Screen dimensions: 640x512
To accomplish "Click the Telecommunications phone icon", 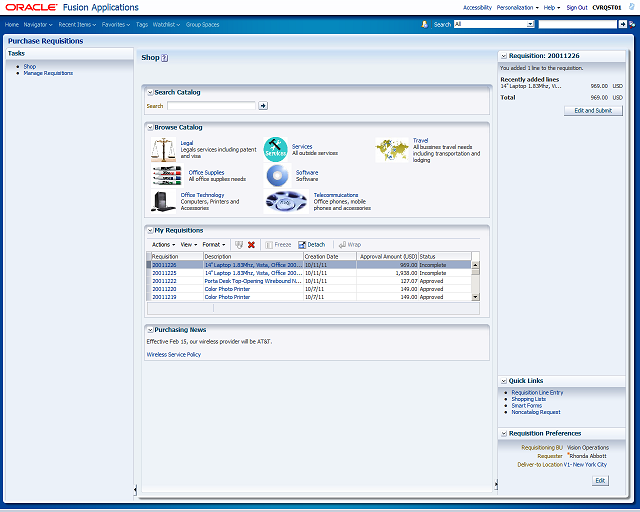I will pos(286,202).
